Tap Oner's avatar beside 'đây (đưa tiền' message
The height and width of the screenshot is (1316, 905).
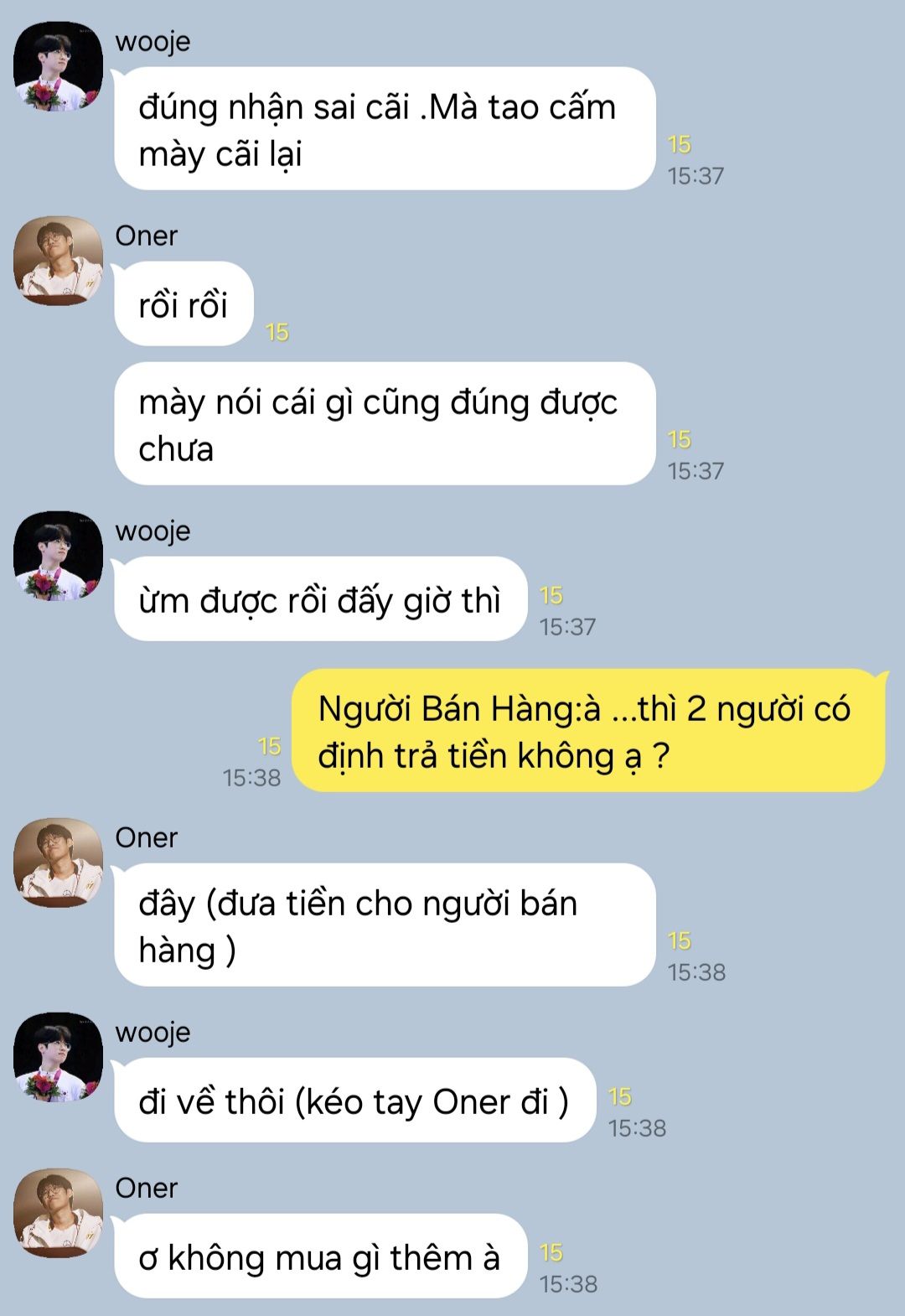[x=58, y=863]
